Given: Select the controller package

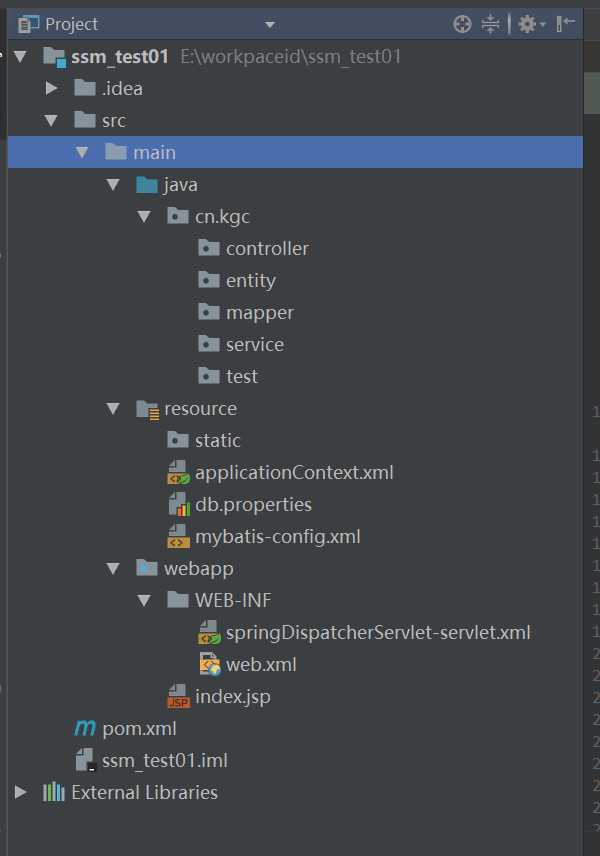Looking at the screenshot, I should (x=267, y=248).
